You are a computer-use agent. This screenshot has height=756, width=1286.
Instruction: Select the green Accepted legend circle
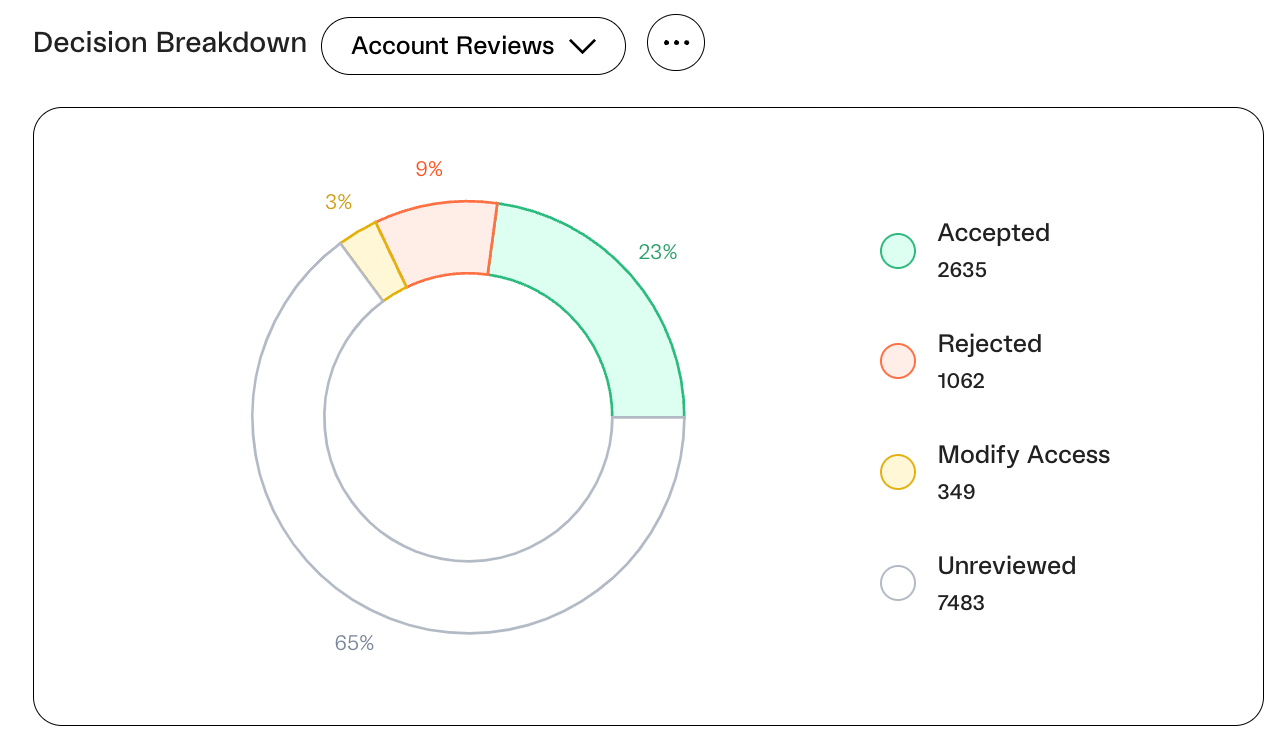pos(898,250)
